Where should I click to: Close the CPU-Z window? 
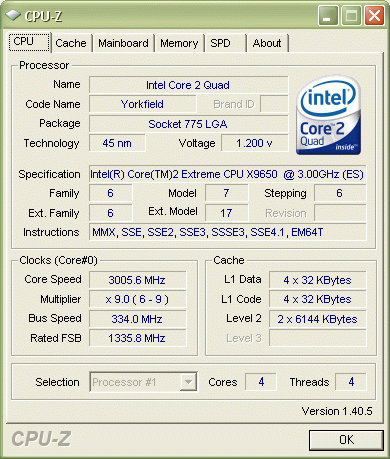pyautogui.click(x=374, y=16)
